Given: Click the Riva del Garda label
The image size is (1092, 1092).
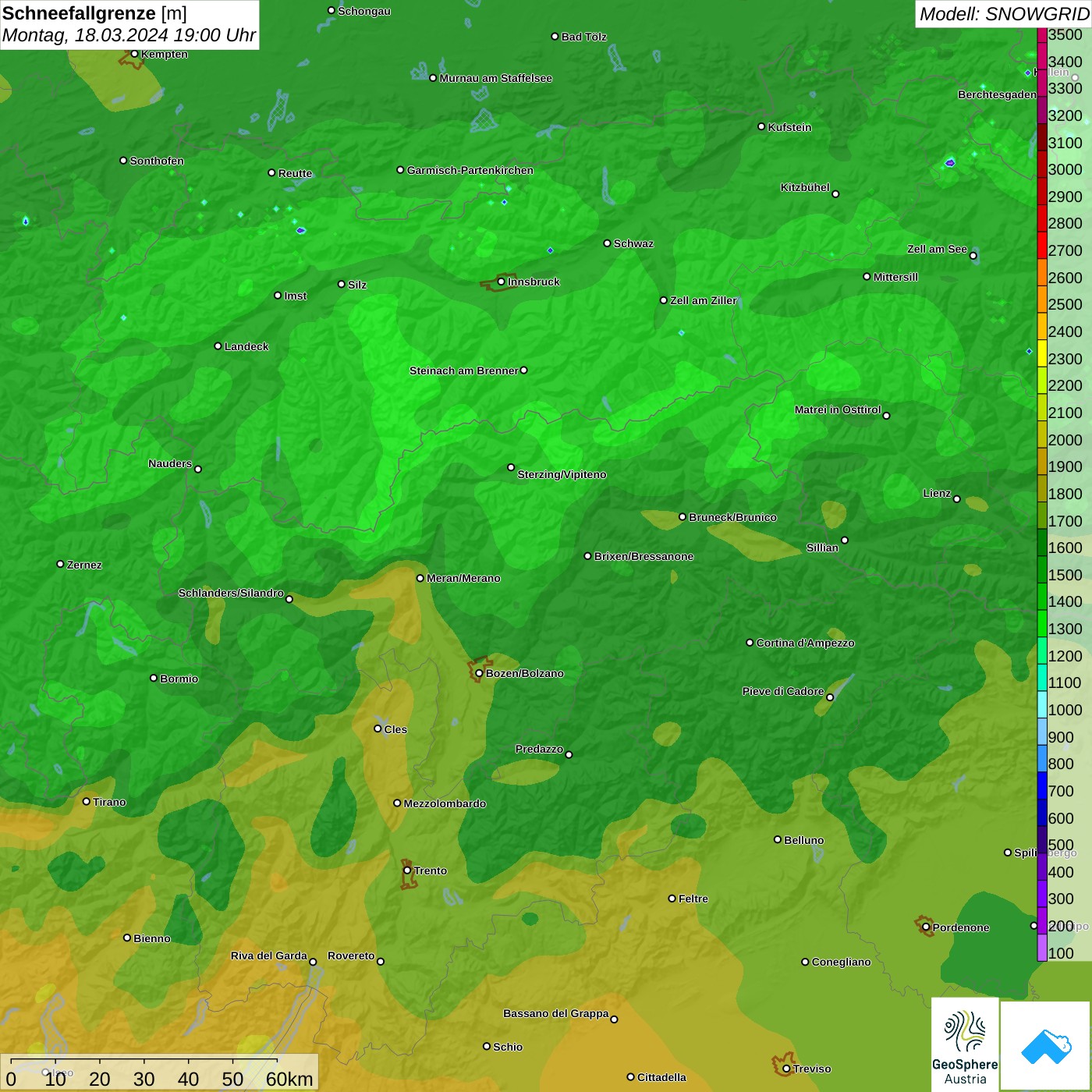Looking at the screenshot, I should tap(269, 955).
